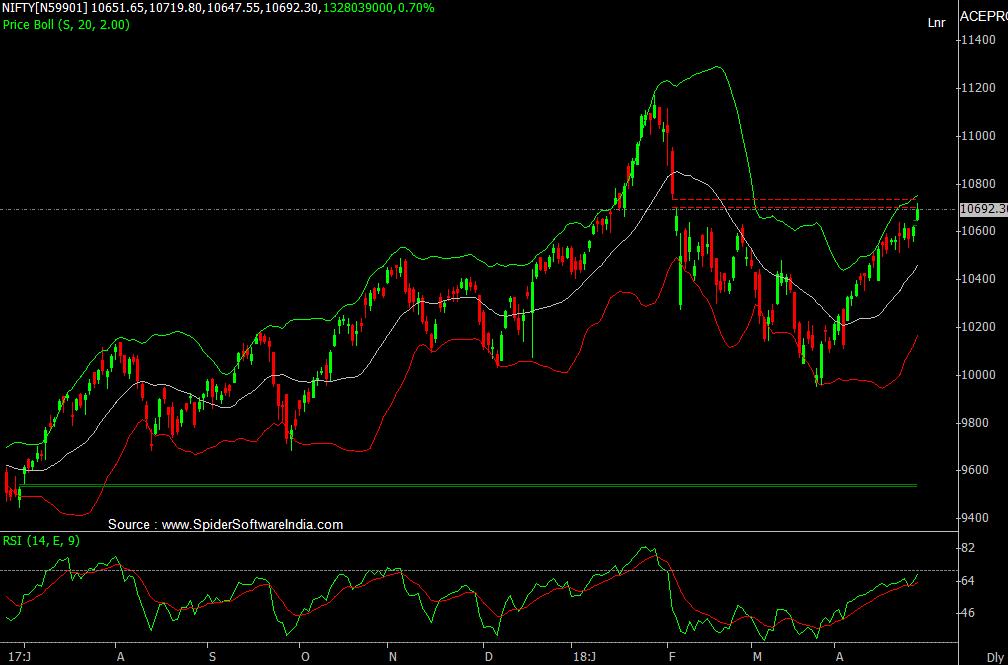Click the 10800 price axis label

point(977,184)
